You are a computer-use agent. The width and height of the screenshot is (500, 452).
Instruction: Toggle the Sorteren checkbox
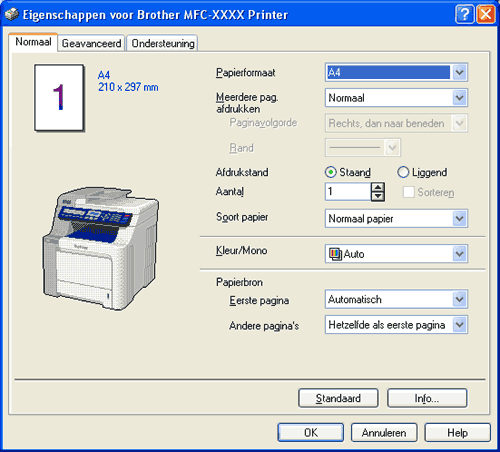pyautogui.click(x=409, y=192)
